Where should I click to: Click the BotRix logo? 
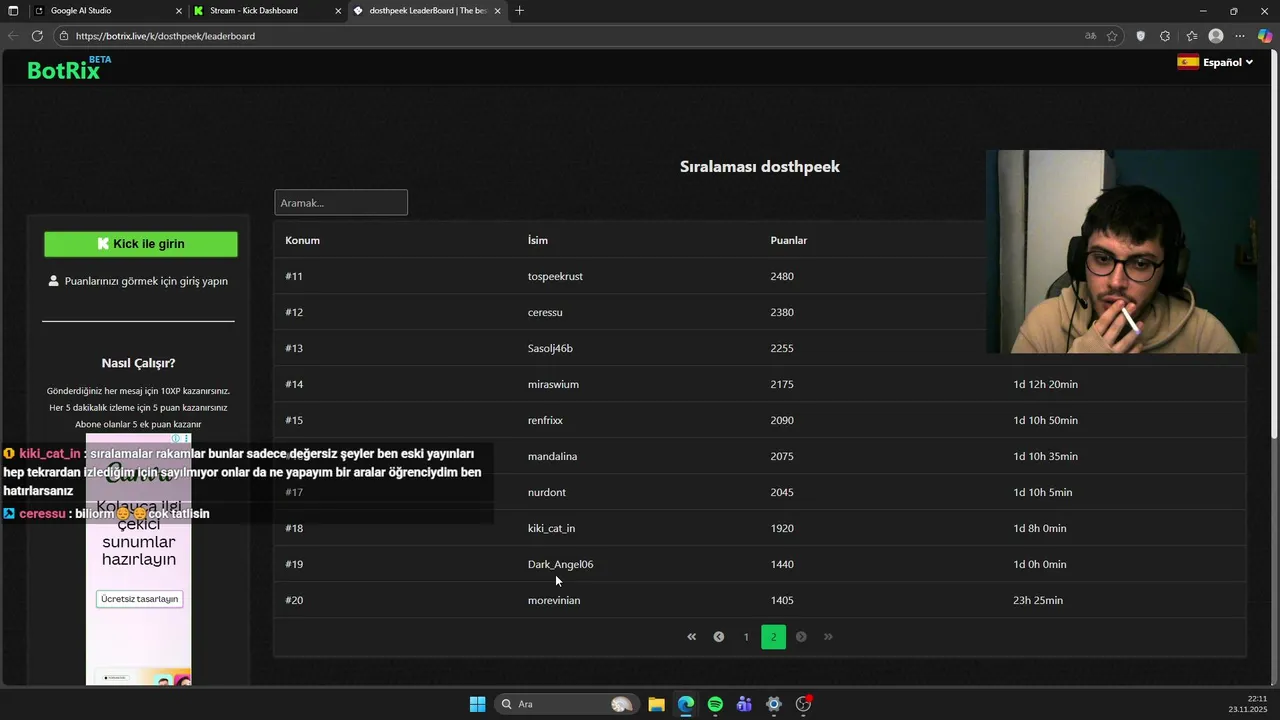[69, 68]
